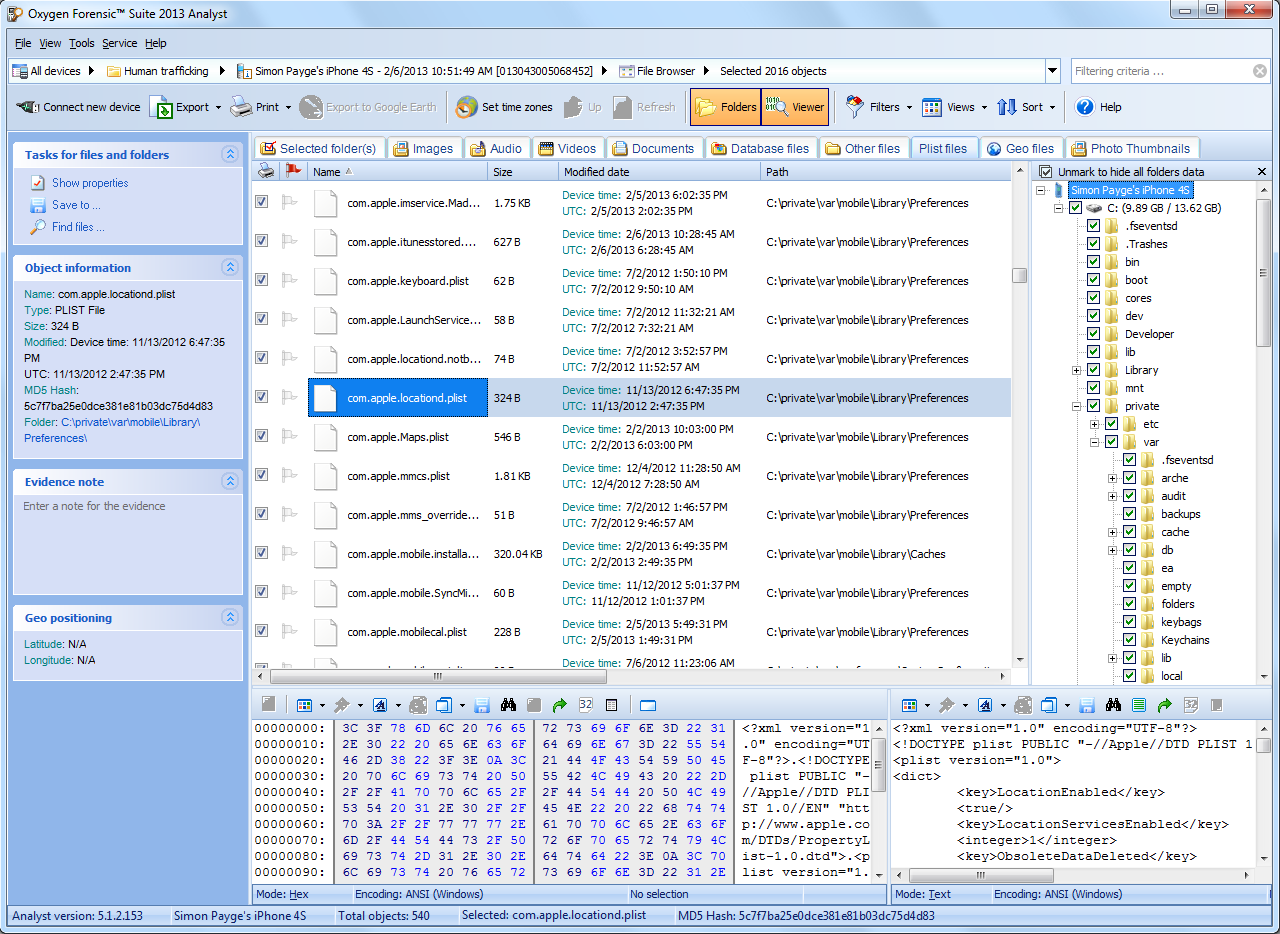
Task: Uncheck the backups folder checkbox
Action: [1130, 514]
